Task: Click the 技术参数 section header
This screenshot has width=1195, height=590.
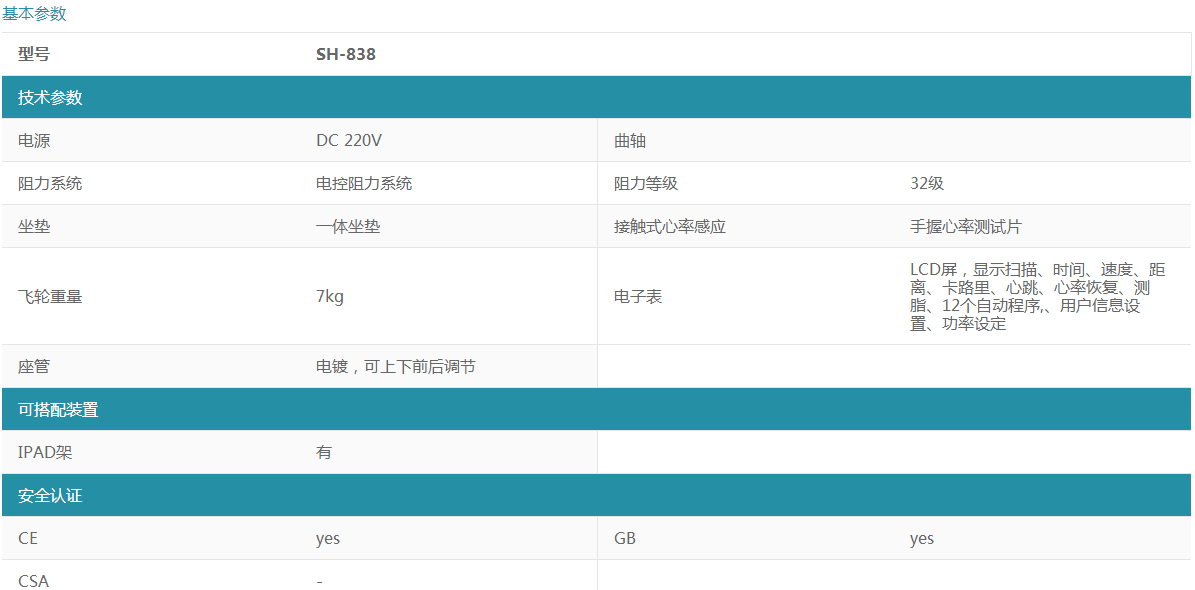Action: [x=50, y=97]
